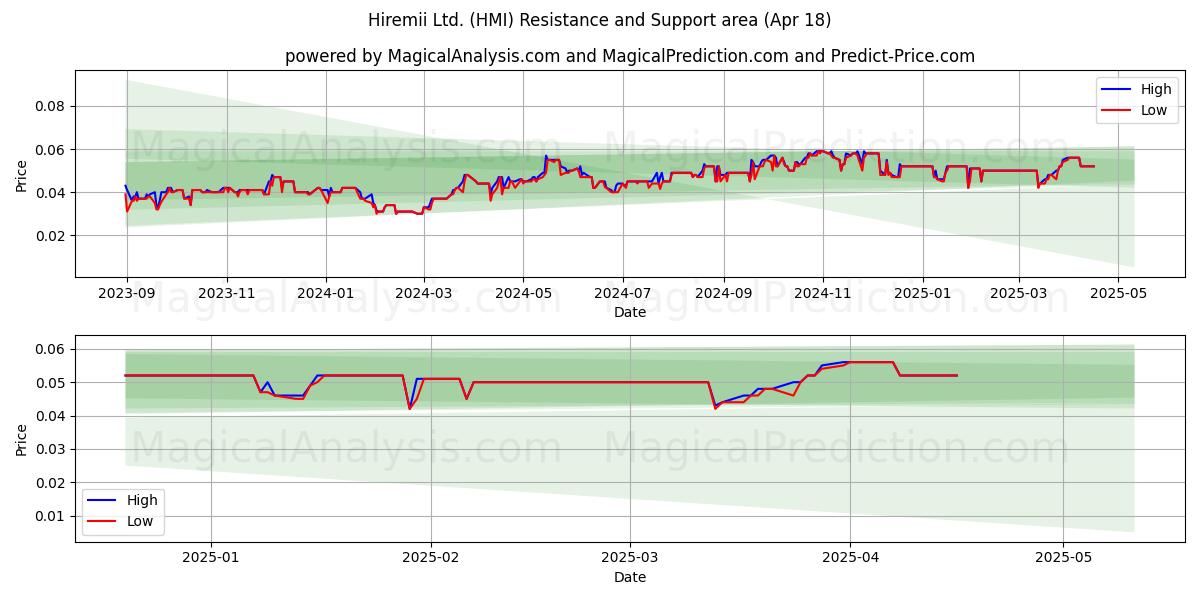The height and width of the screenshot is (600, 1200).
Task: Click the 'Date' axis label under lower chart
Action: 630,577
